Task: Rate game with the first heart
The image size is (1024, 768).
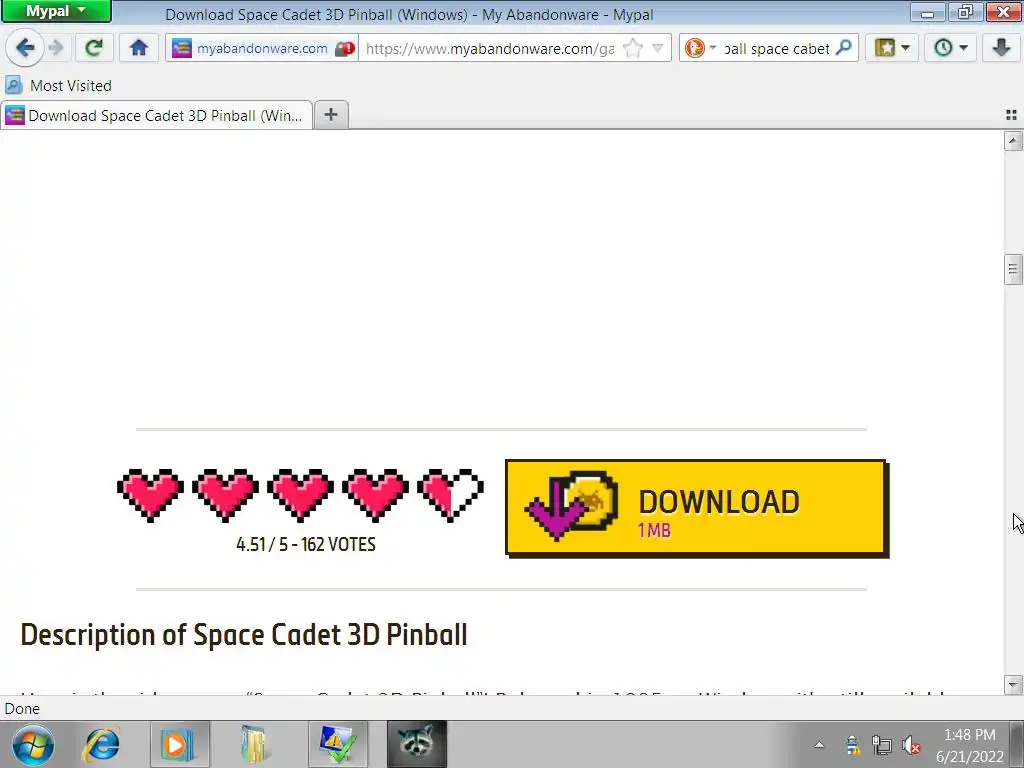Action: click(150, 495)
